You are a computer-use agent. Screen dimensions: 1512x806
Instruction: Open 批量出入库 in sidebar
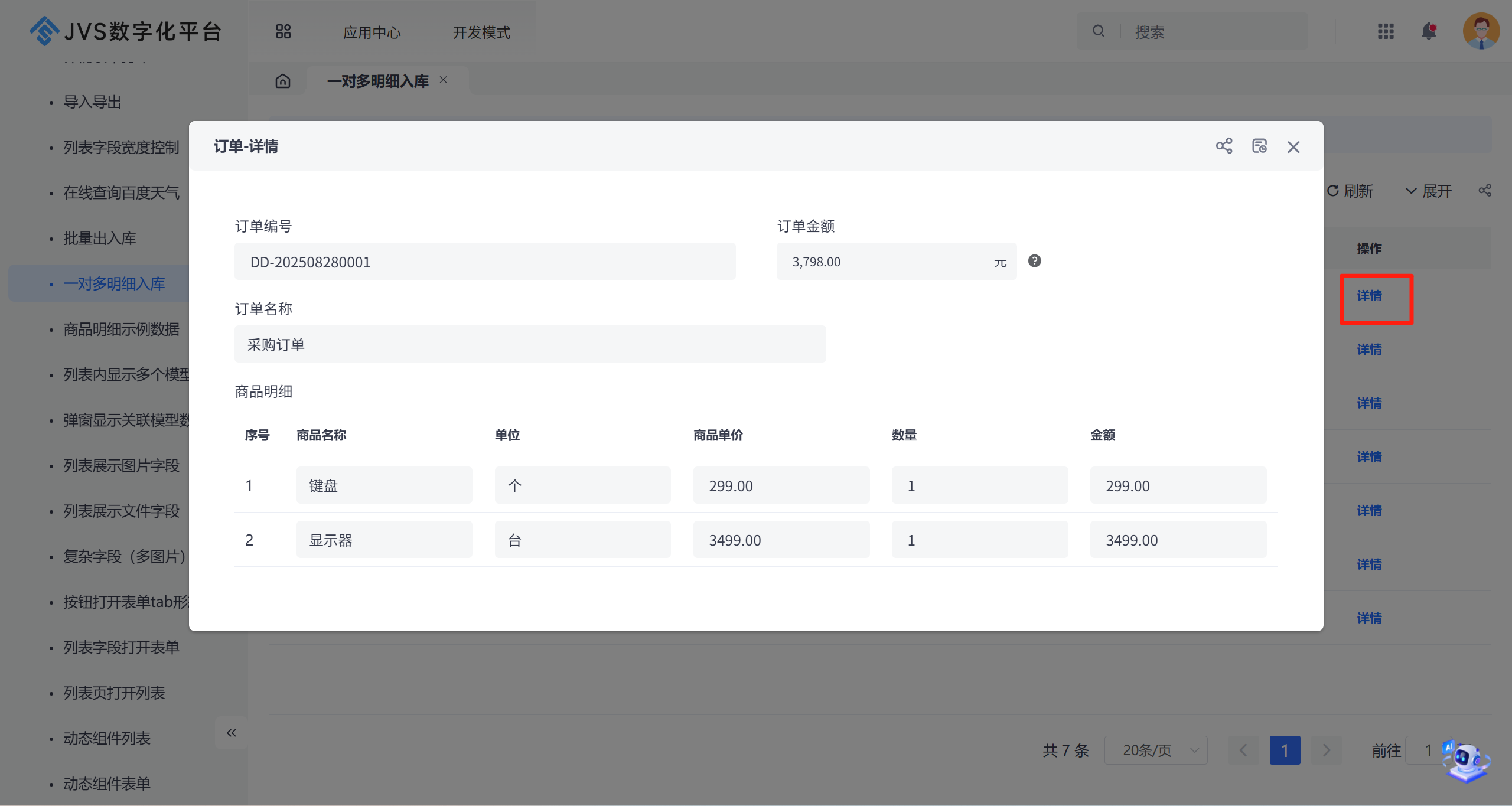click(x=99, y=239)
